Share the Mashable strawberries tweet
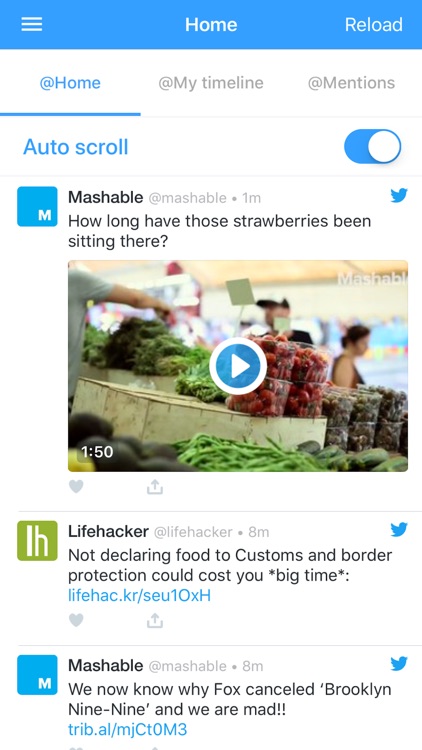The image size is (422, 750). pos(155,487)
